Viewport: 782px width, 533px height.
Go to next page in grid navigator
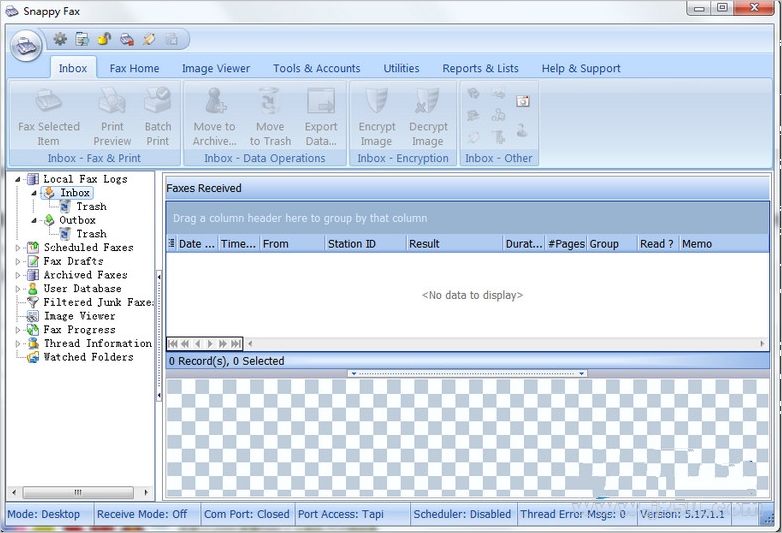pyautogui.click(x=223, y=344)
